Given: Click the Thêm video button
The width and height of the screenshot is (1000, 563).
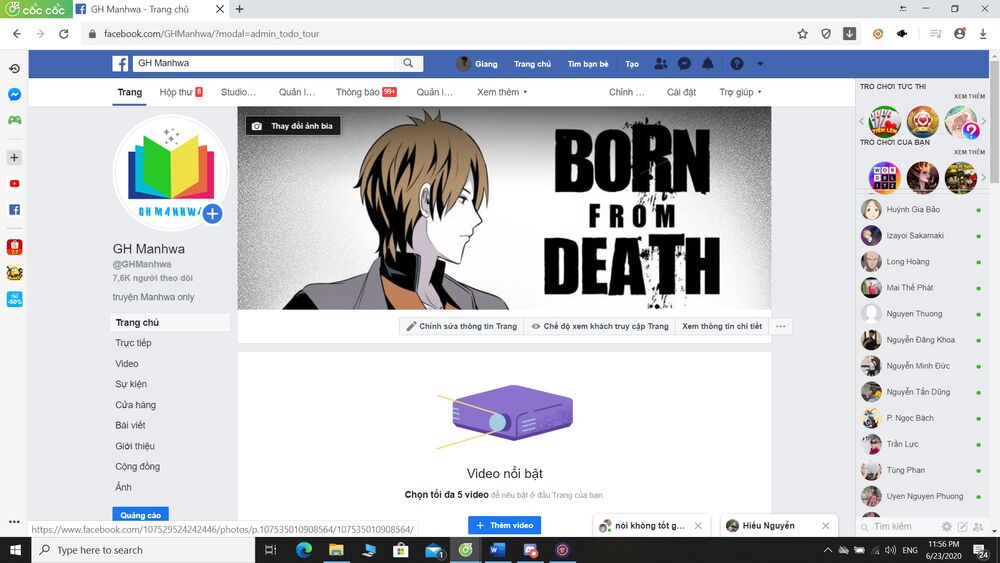Looking at the screenshot, I should 504,525.
